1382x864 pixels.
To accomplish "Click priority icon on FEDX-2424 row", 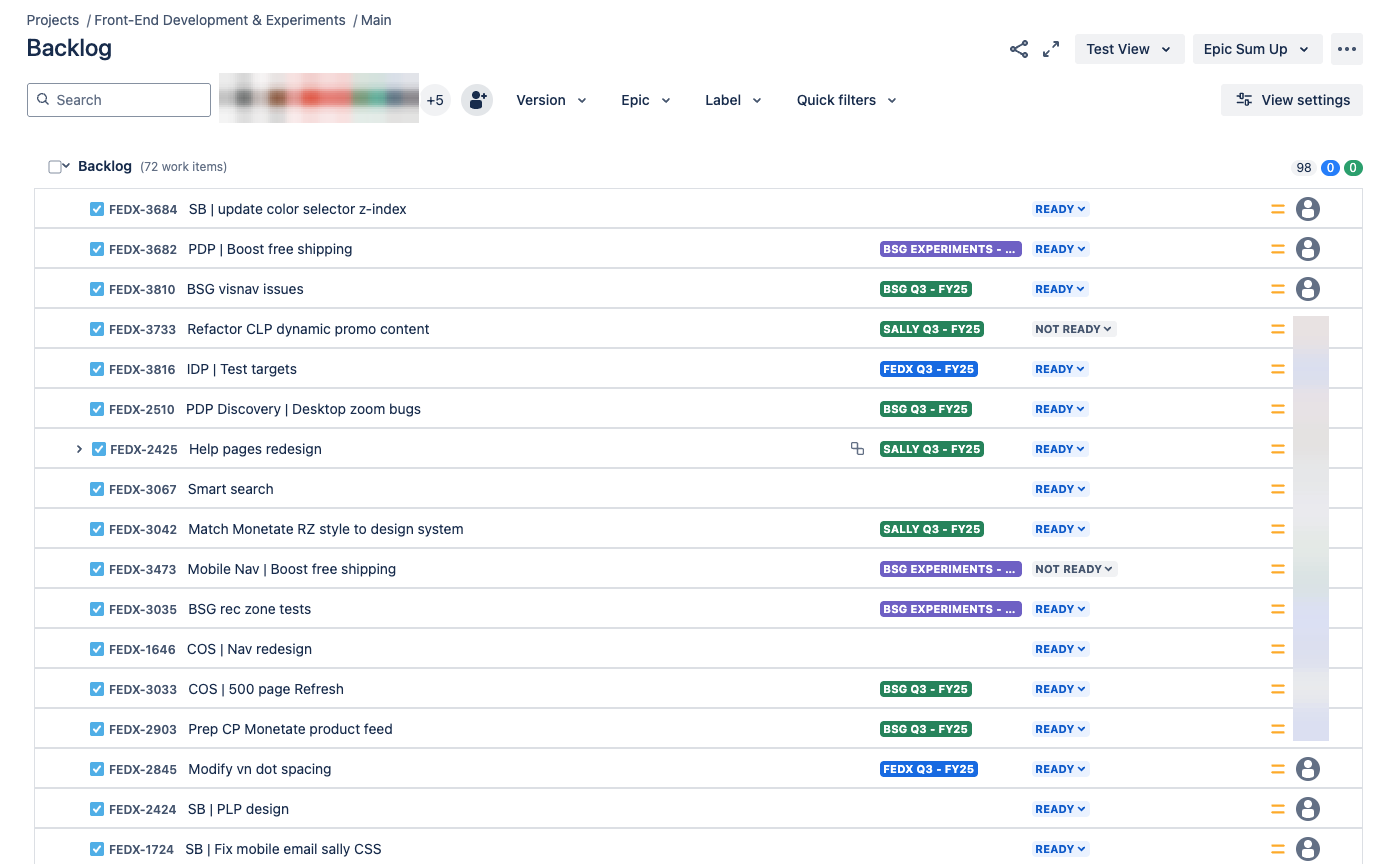I will 1277,809.
